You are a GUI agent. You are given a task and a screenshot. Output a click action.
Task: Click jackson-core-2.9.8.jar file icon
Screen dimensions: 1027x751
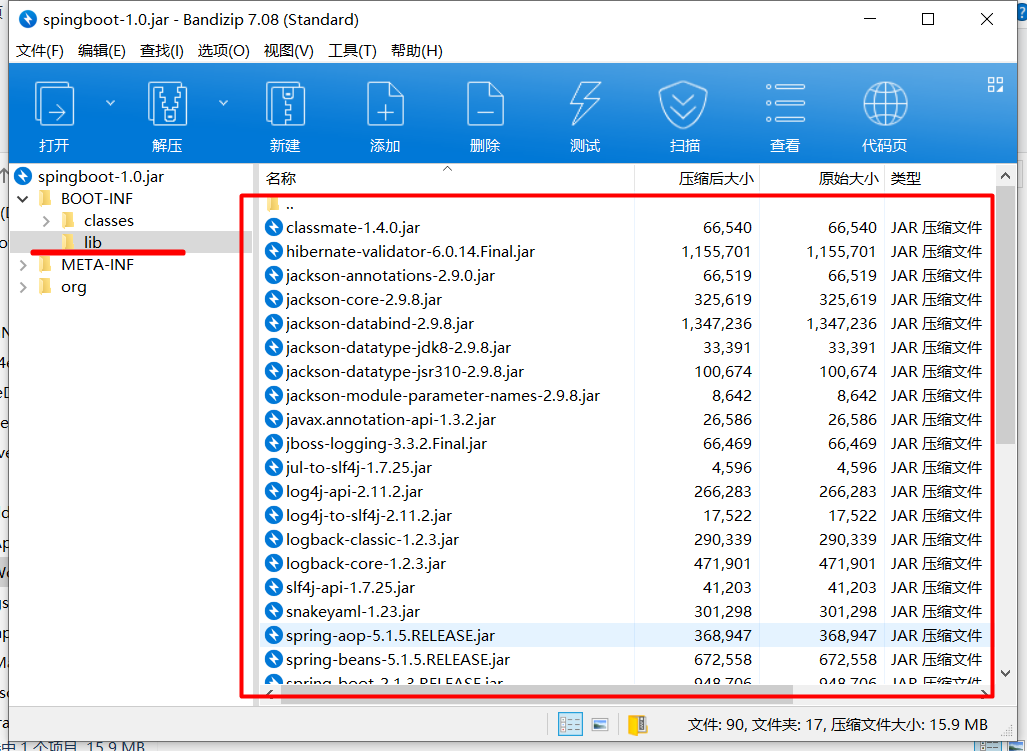[x=273, y=299]
